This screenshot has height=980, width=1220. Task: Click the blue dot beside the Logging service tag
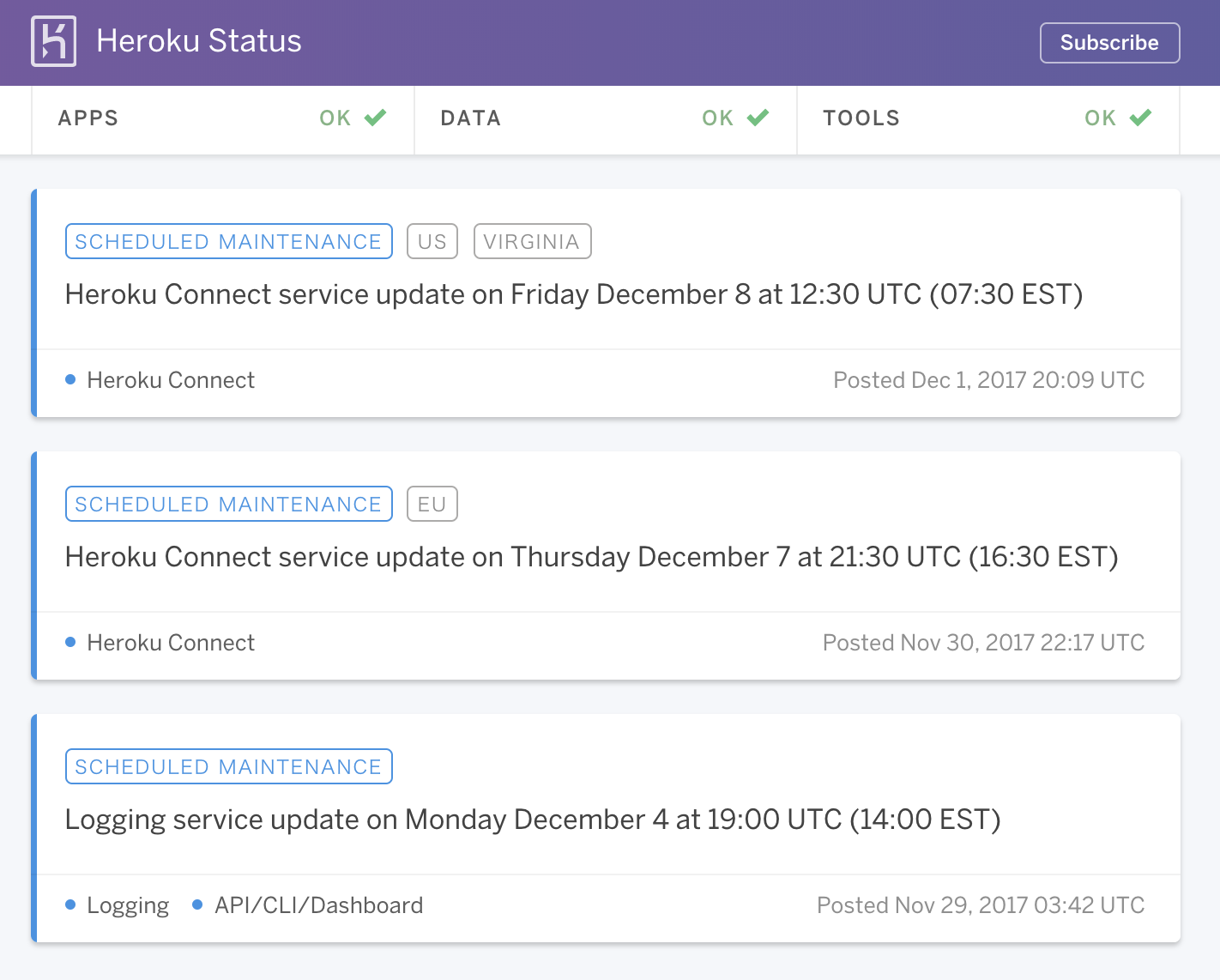coord(70,904)
